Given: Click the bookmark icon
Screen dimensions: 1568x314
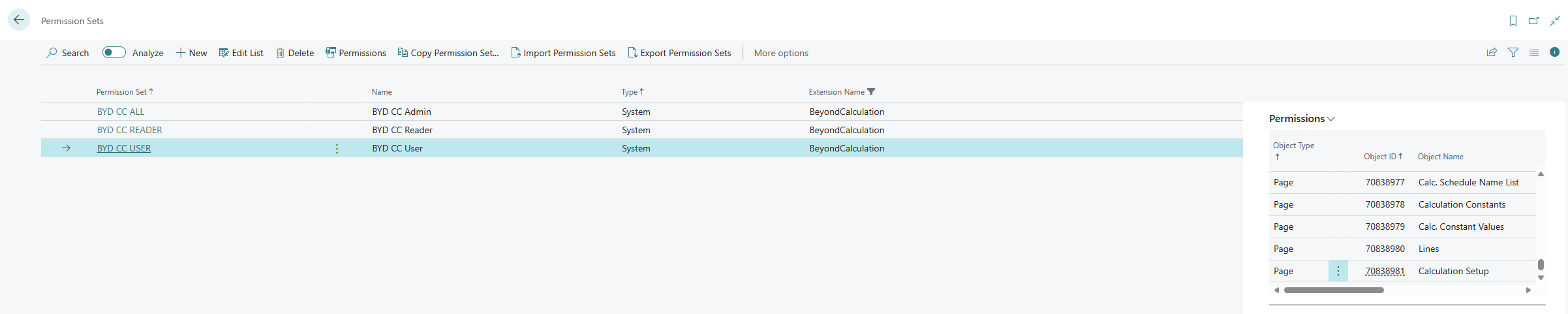Looking at the screenshot, I should click(1513, 21).
